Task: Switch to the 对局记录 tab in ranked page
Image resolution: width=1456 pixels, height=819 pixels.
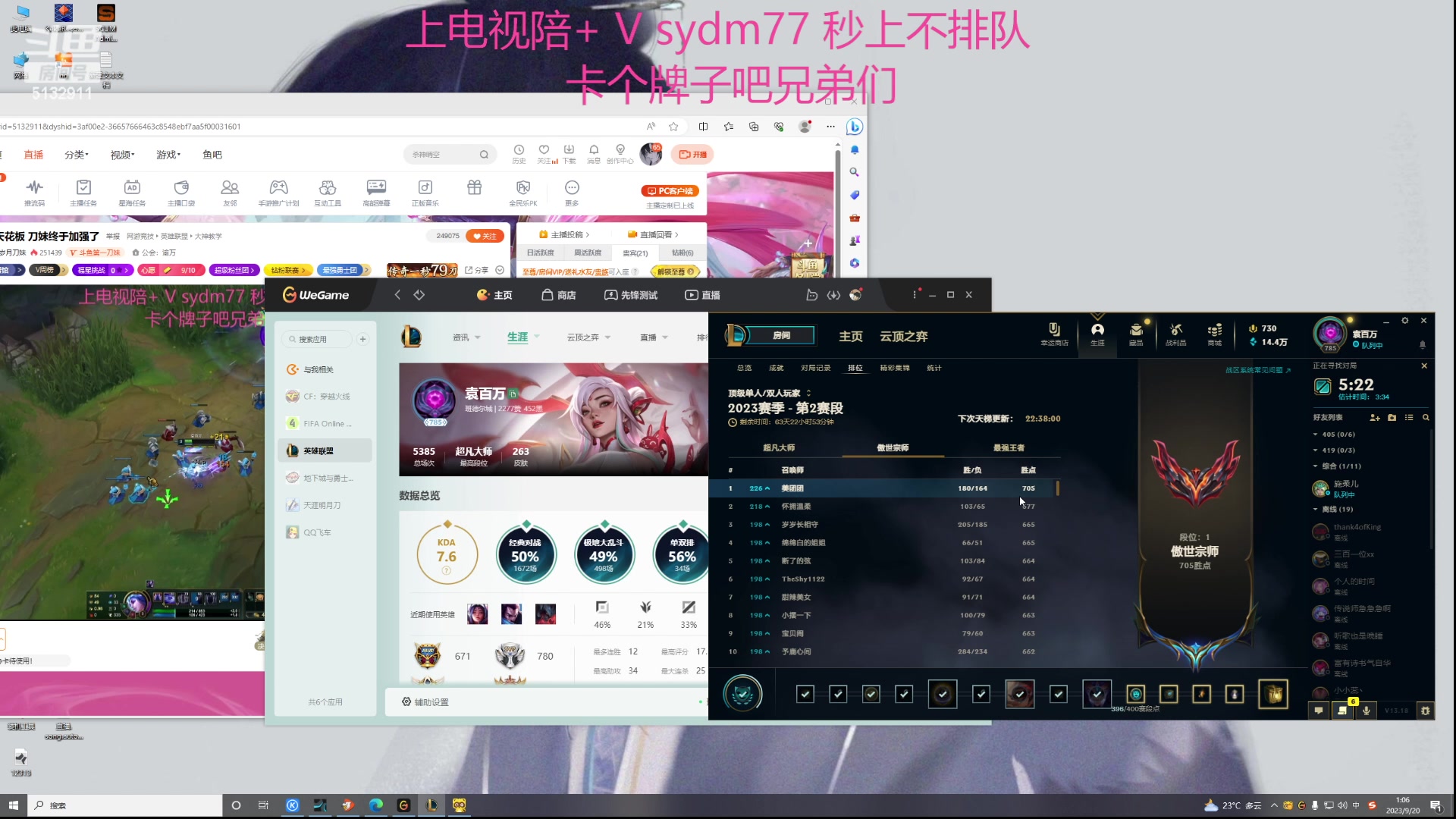Action: [x=815, y=368]
